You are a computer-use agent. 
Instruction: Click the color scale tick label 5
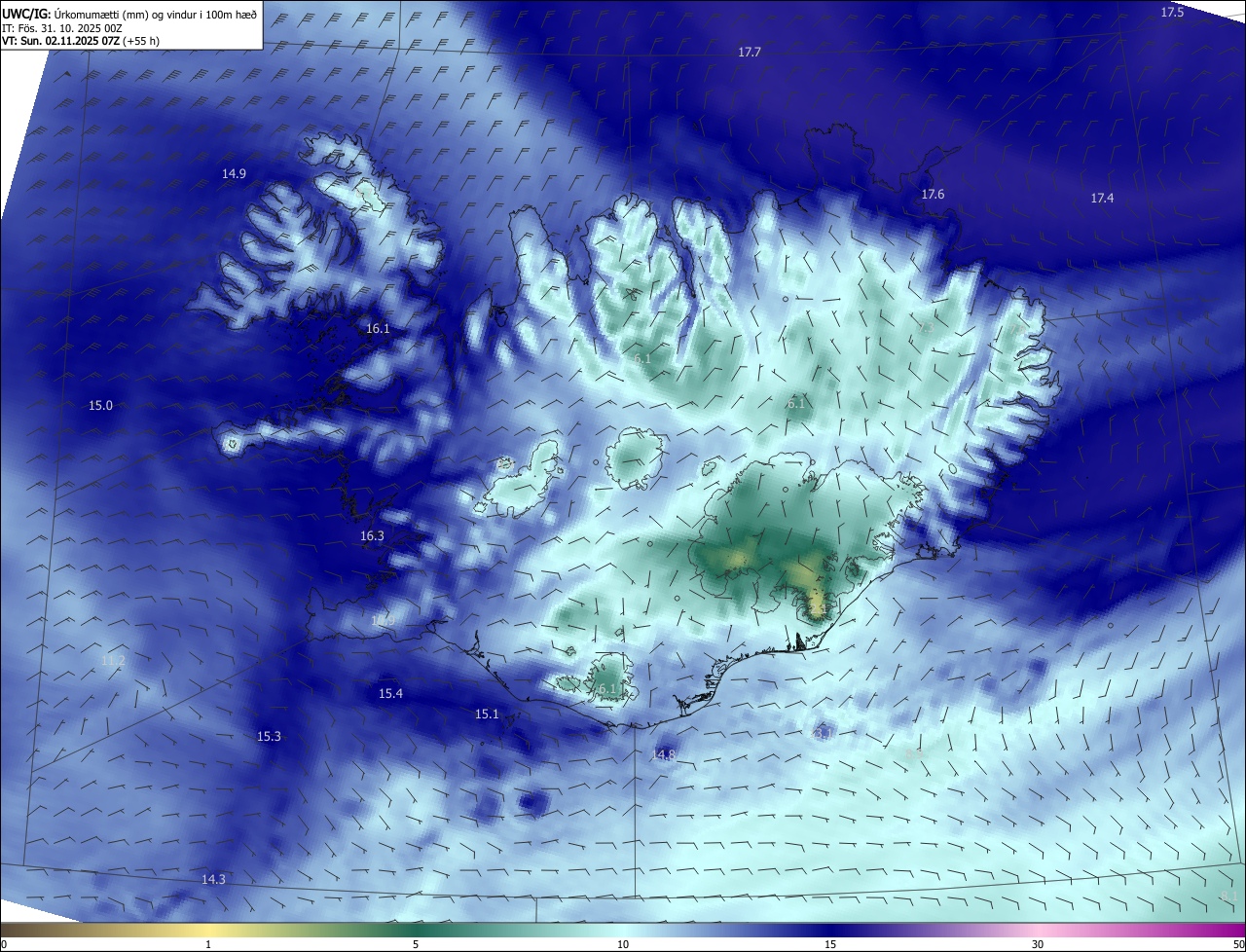[416, 945]
